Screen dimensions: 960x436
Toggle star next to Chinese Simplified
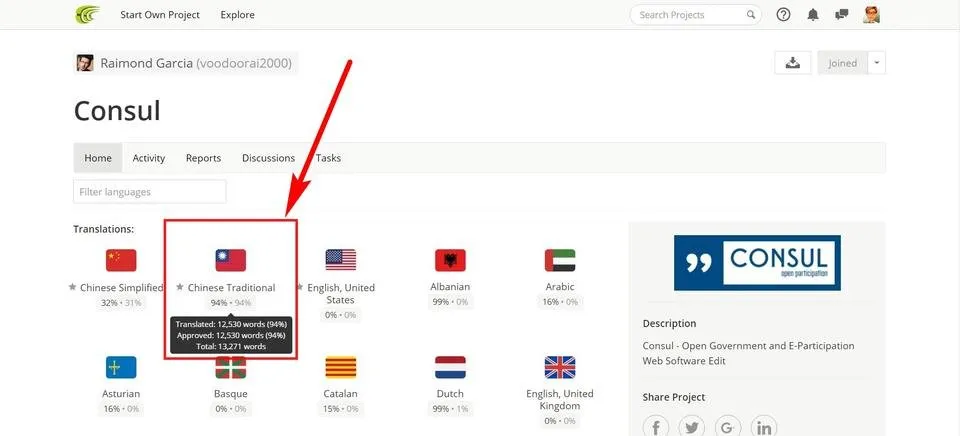tap(72, 287)
